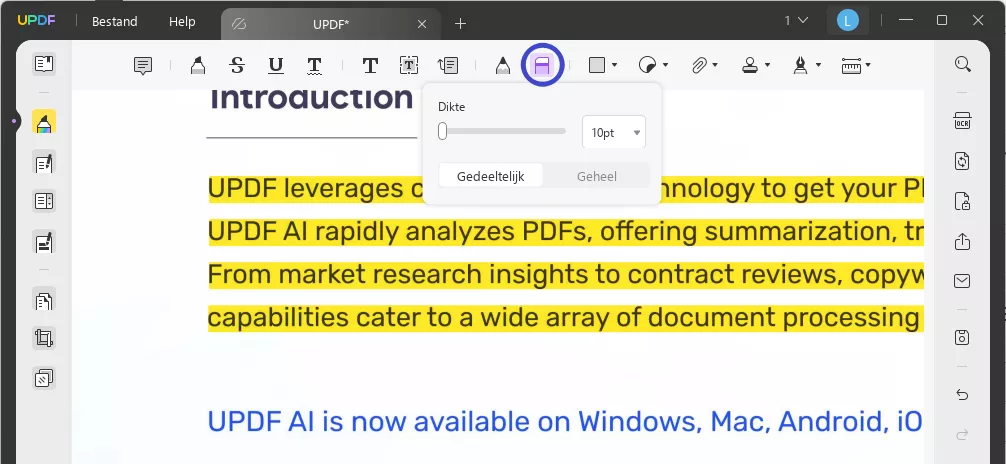Activate the underline tool
The height and width of the screenshot is (464, 1006).
pos(276,65)
